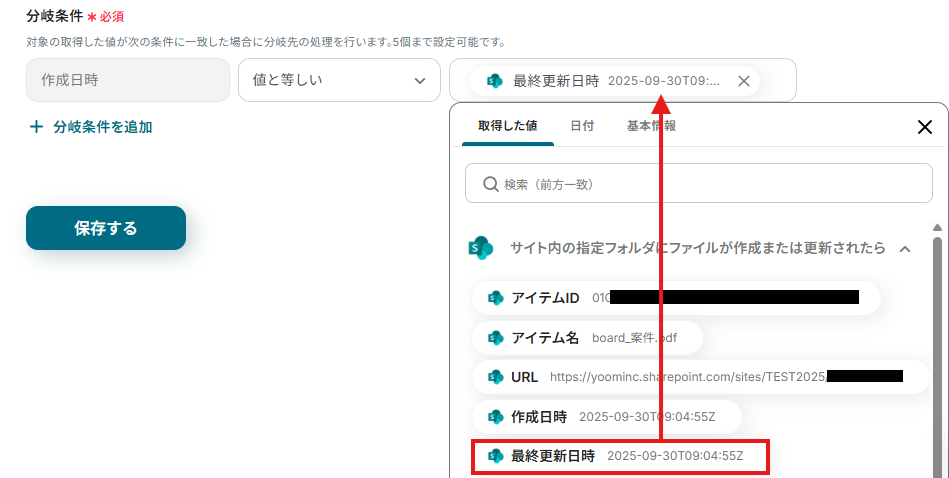Open the 基本情報 tab
Image resolution: width=949 pixels, height=478 pixels.
pos(651,126)
